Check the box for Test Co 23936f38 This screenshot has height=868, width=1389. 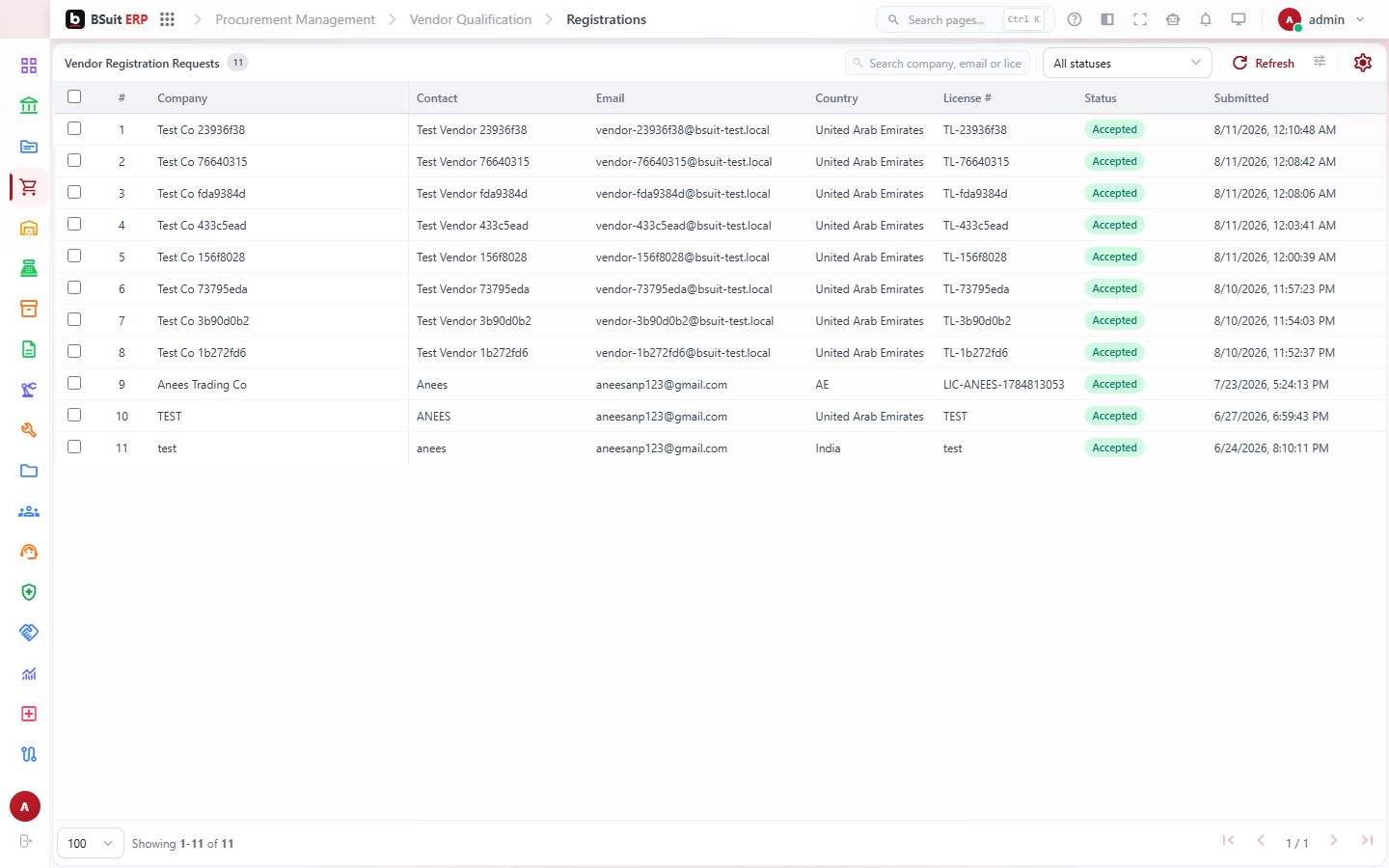tap(74, 128)
